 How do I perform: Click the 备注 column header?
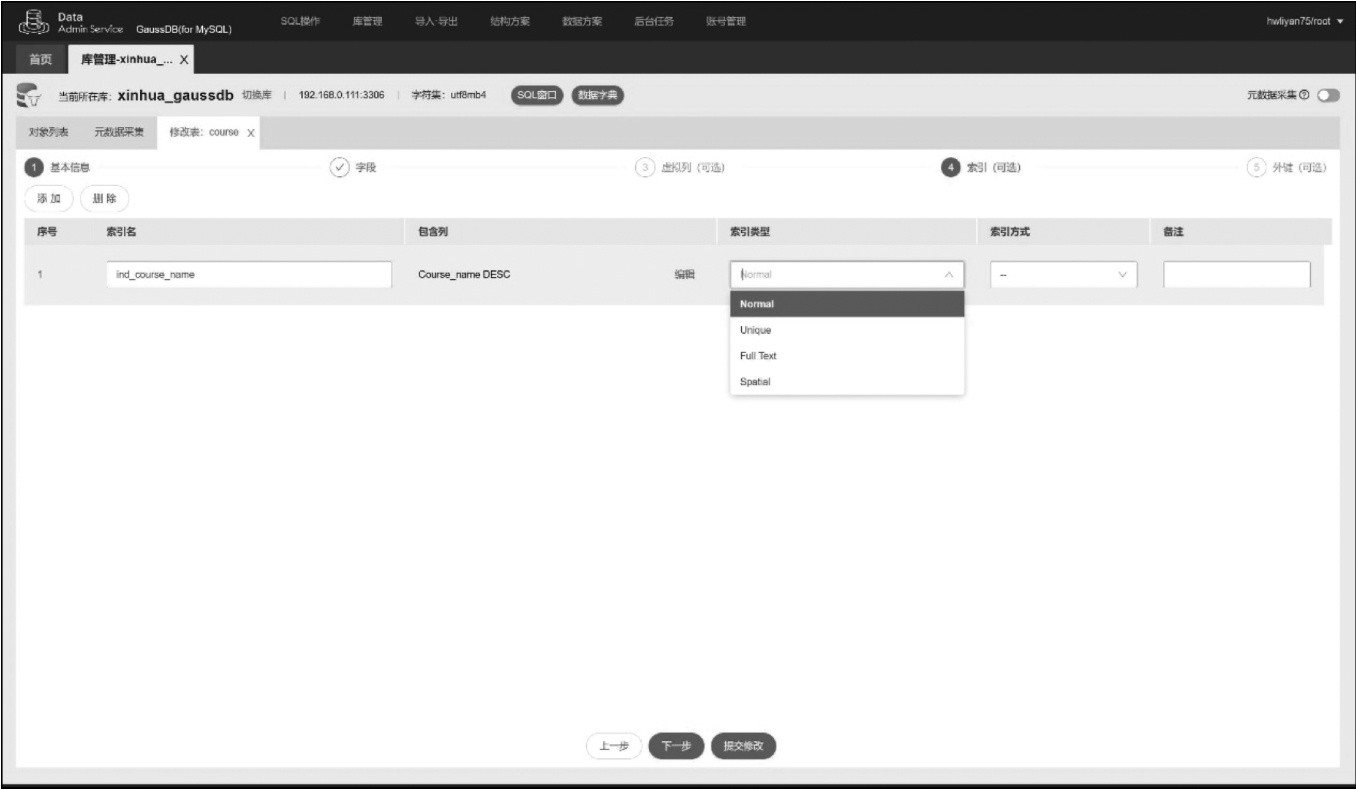point(1173,232)
